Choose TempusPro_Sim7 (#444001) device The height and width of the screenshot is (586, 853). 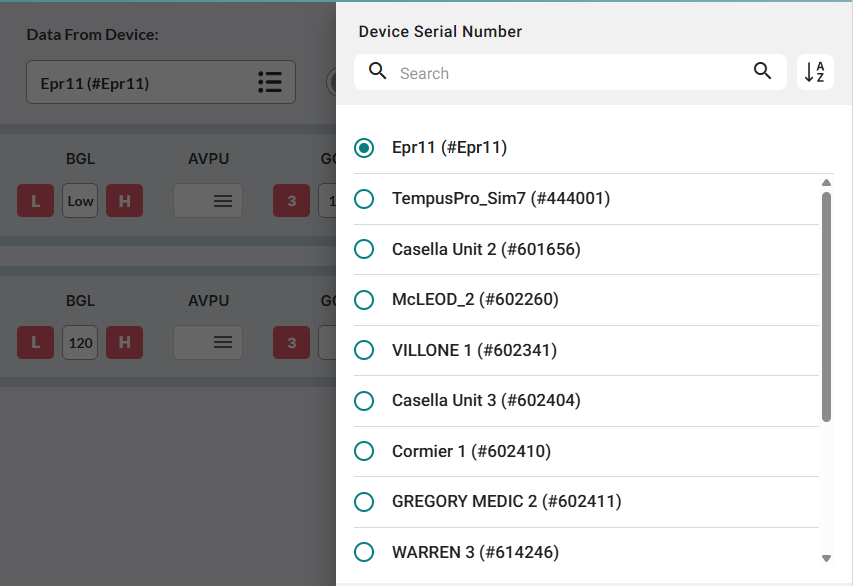coord(365,199)
